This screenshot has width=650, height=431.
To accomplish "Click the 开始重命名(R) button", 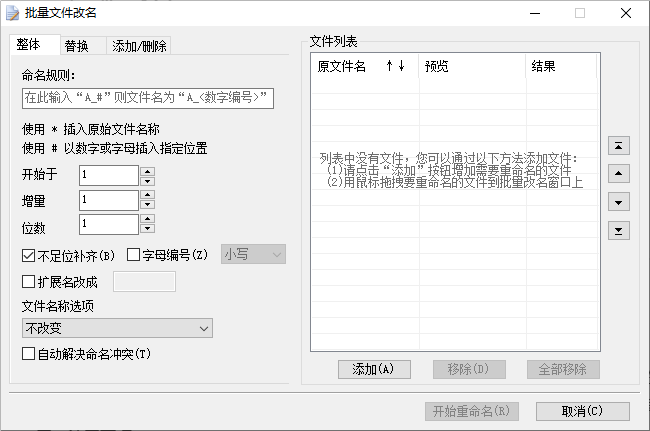I will point(472,411).
